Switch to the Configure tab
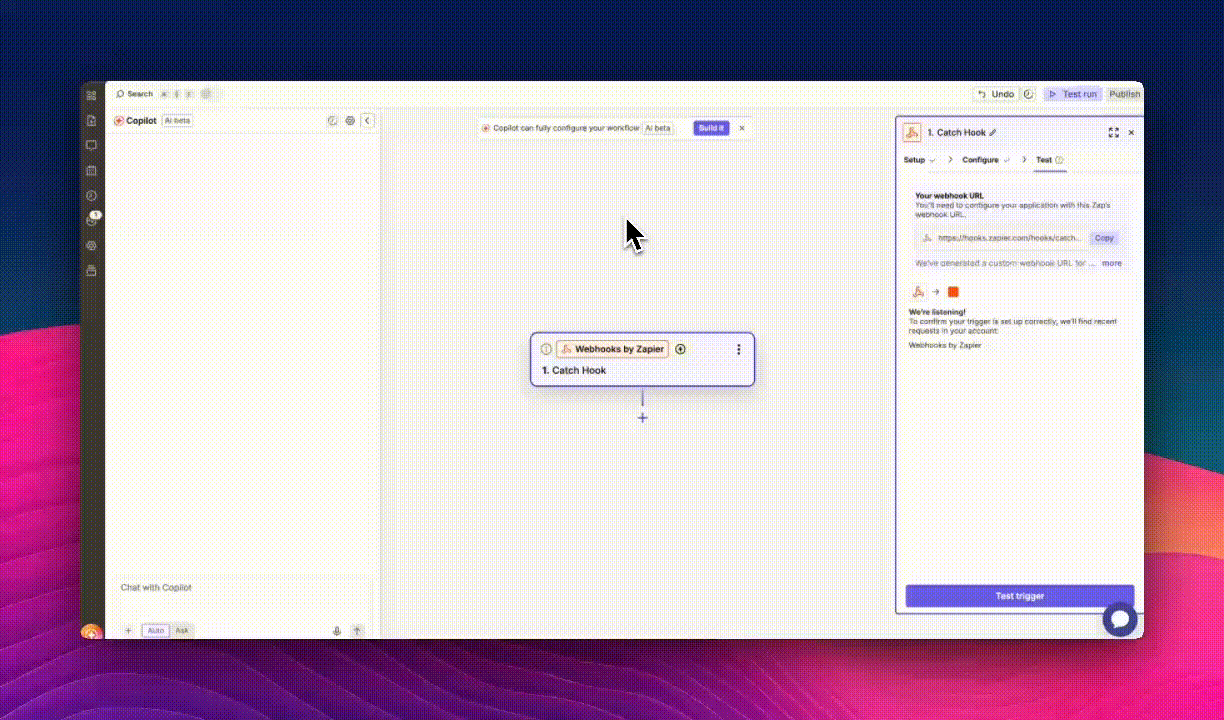Viewport: 1224px width, 720px height. click(x=981, y=159)
